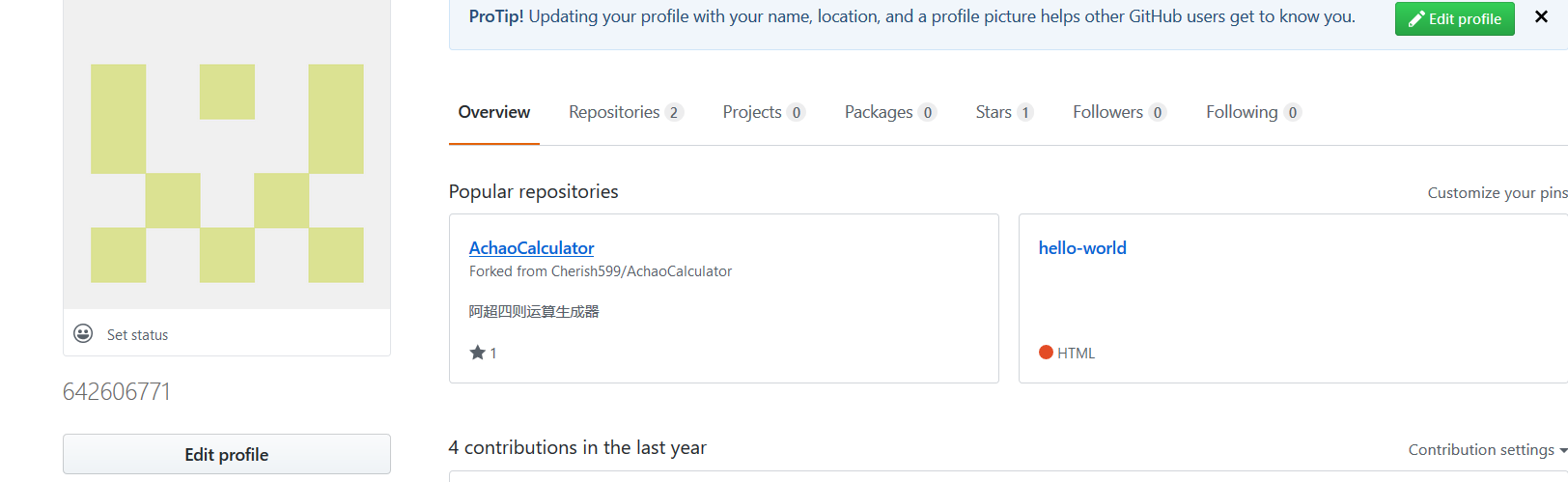Click the 642606771 username text
The image size is (1568, 482).
117,391
